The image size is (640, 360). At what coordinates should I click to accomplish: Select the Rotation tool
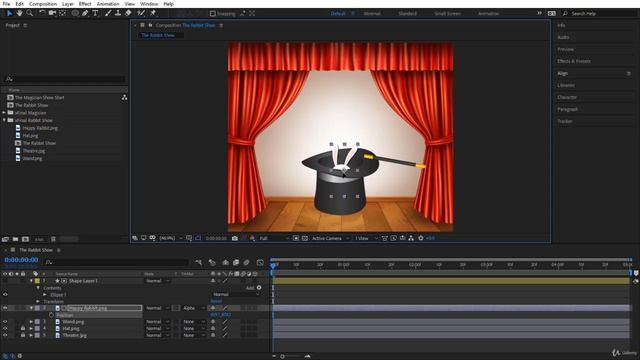[42, 13]
